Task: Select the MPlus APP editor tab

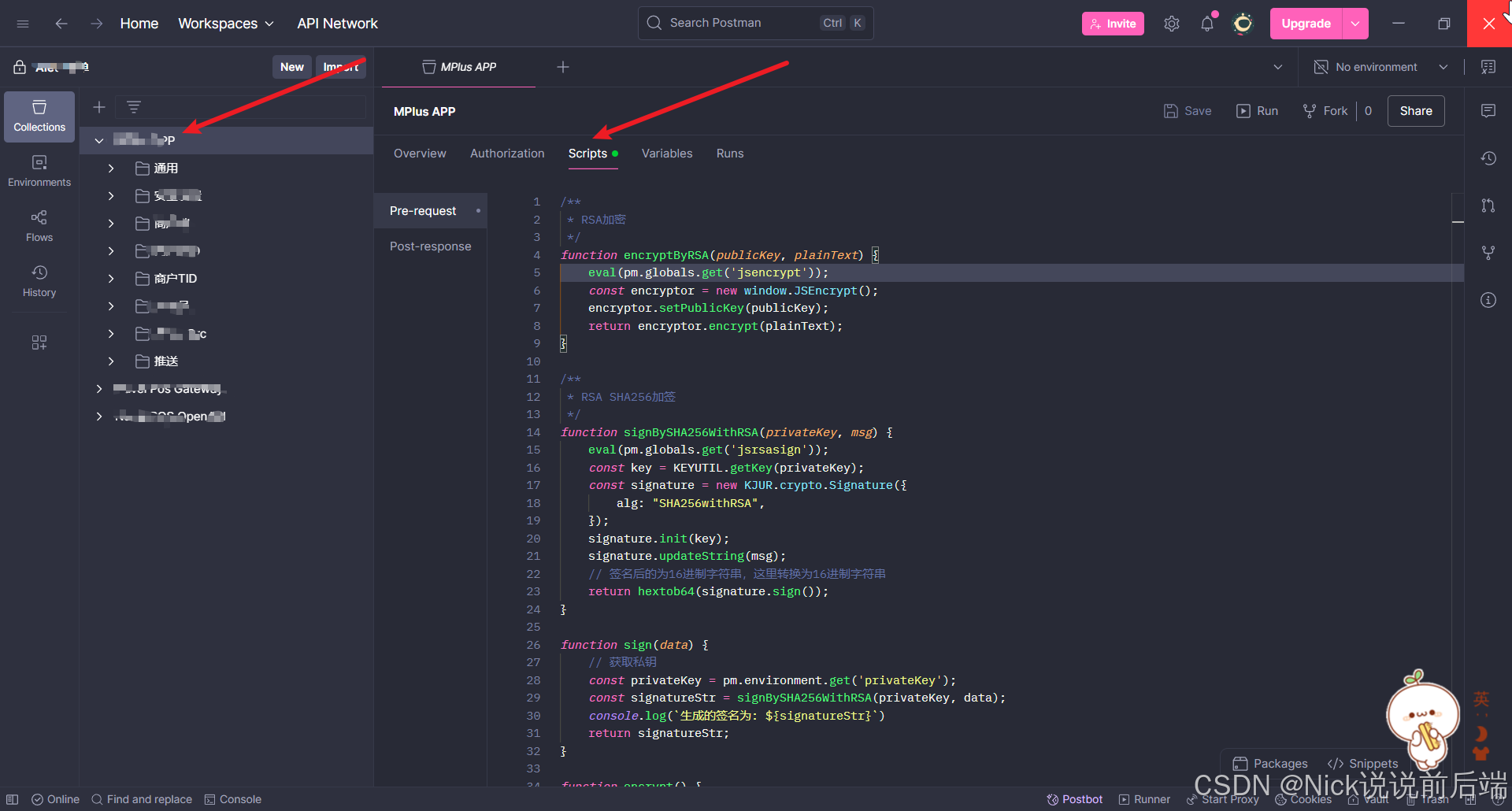Action: [x=459, y=67]
